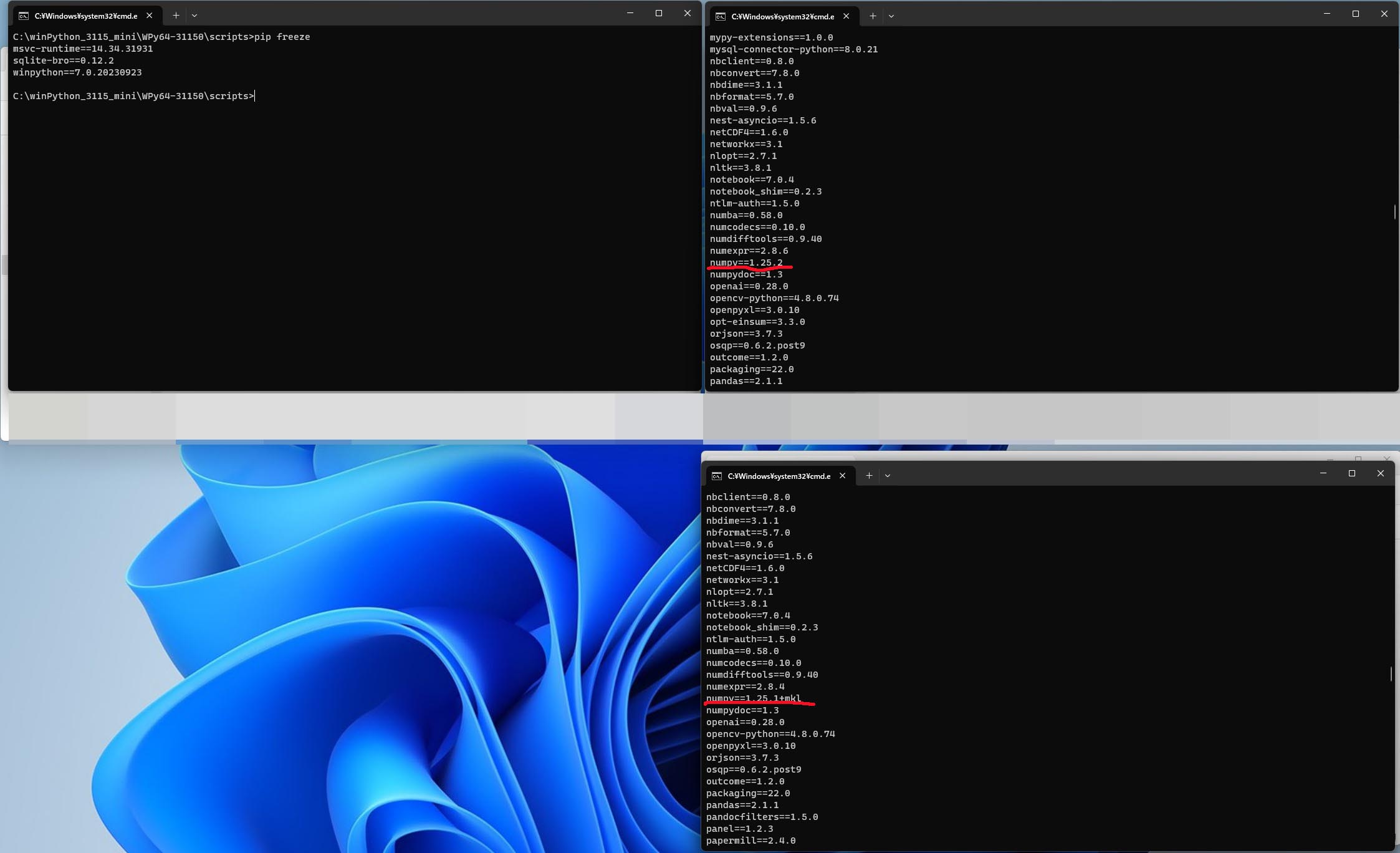Open the tab dropdown in the bottom terminal
1400x853 pixels.
[888, 475]
